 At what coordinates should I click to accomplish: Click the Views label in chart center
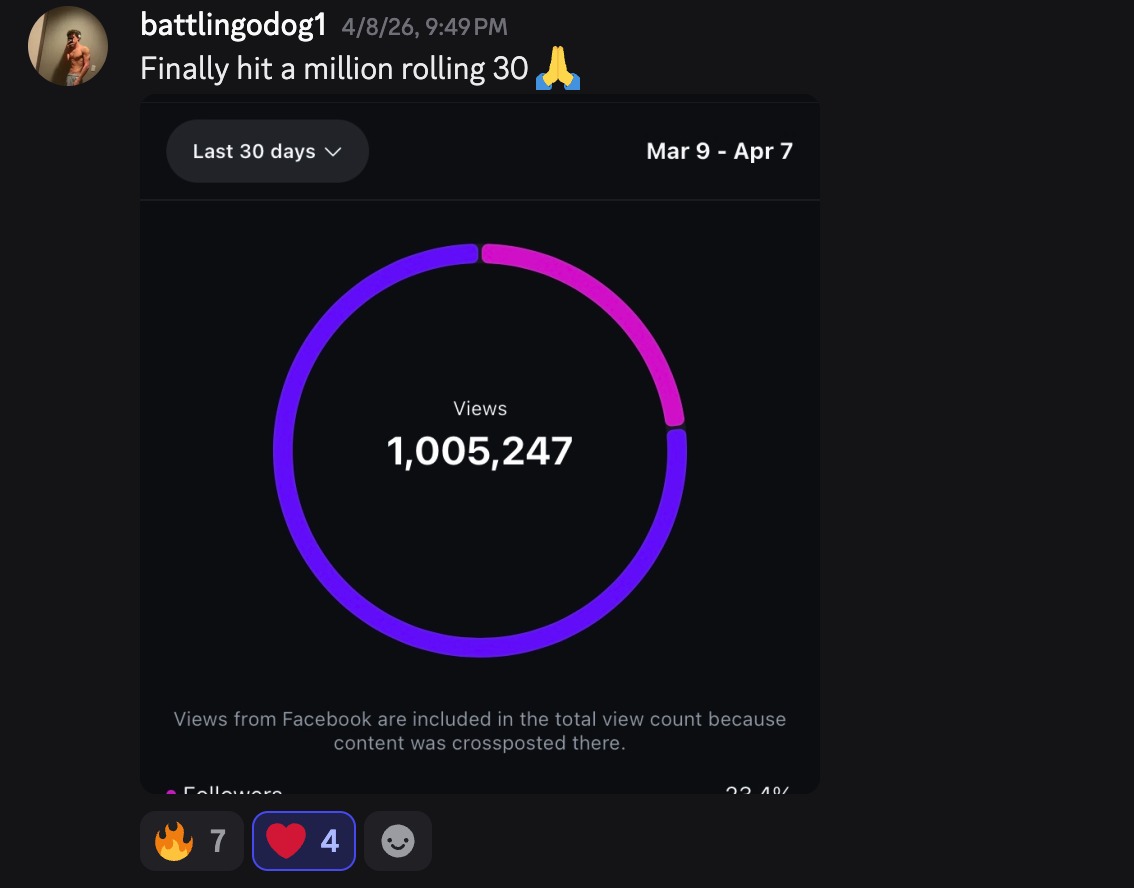point(480,409)
